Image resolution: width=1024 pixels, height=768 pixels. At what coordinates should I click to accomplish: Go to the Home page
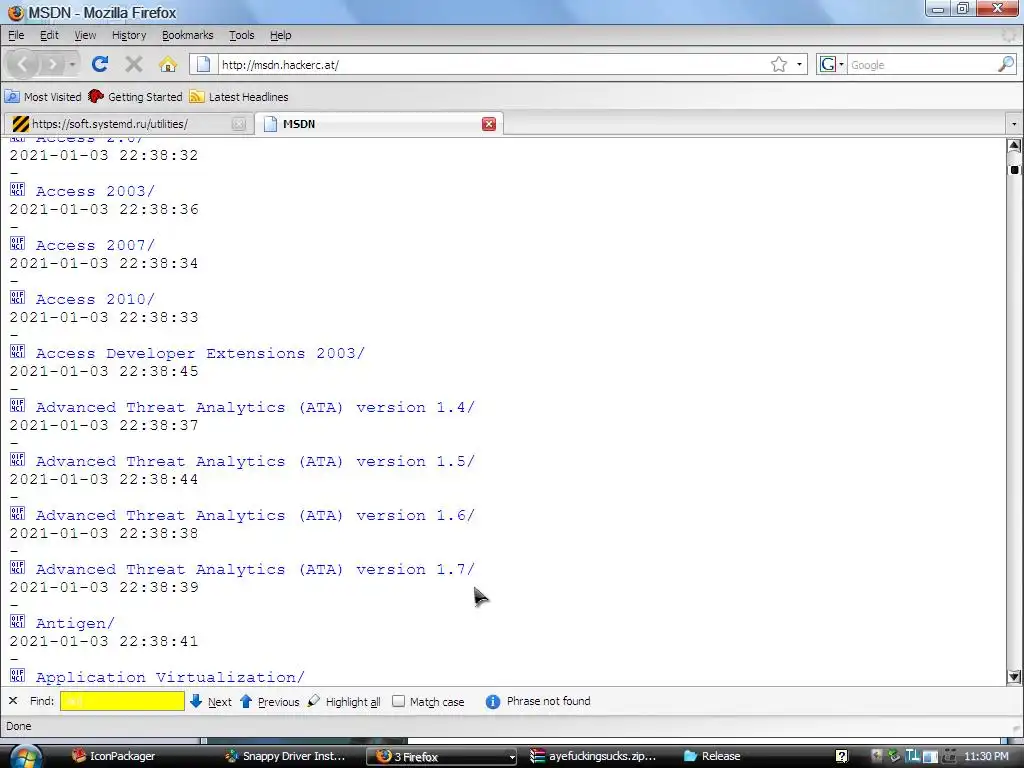tap(168, 64)
